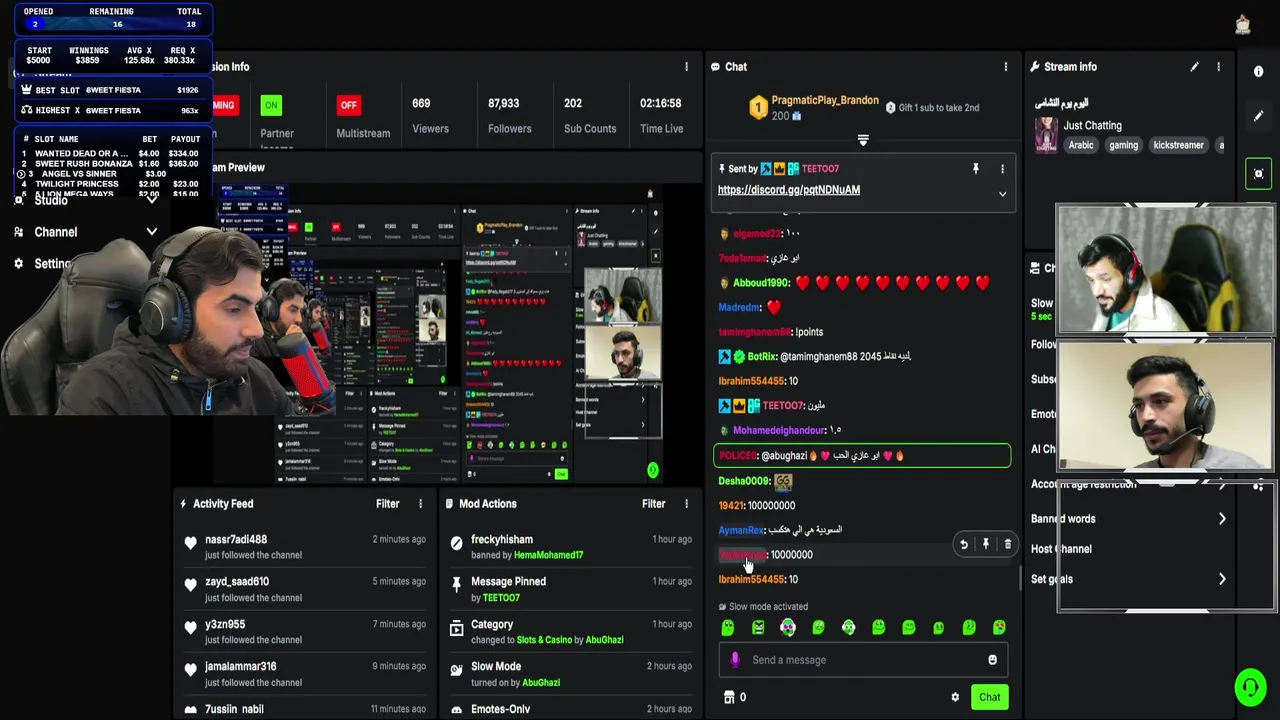Click the Stream Preview video thumbnail

[440, 335]
